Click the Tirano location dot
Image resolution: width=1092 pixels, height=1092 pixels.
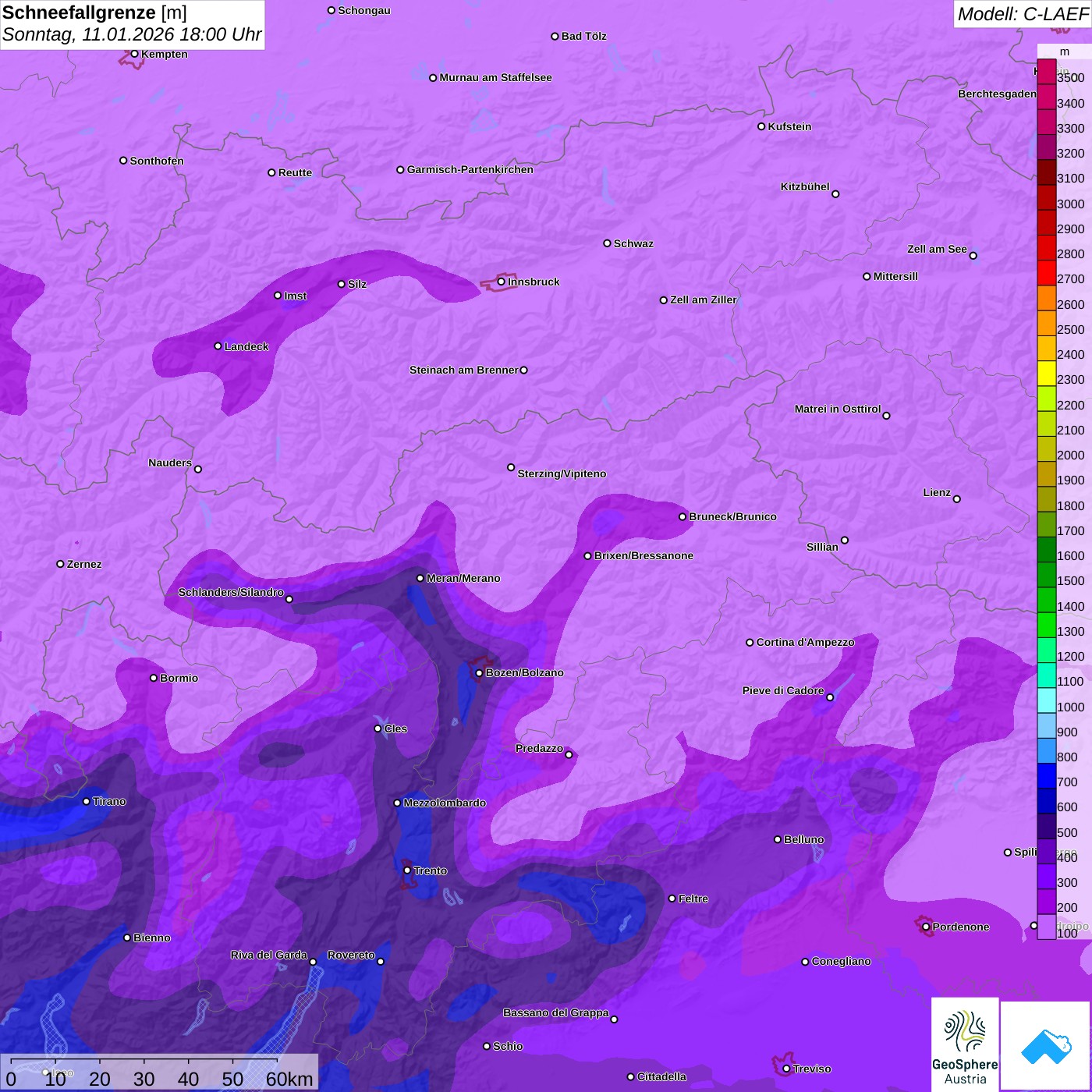tap(86, 801)
